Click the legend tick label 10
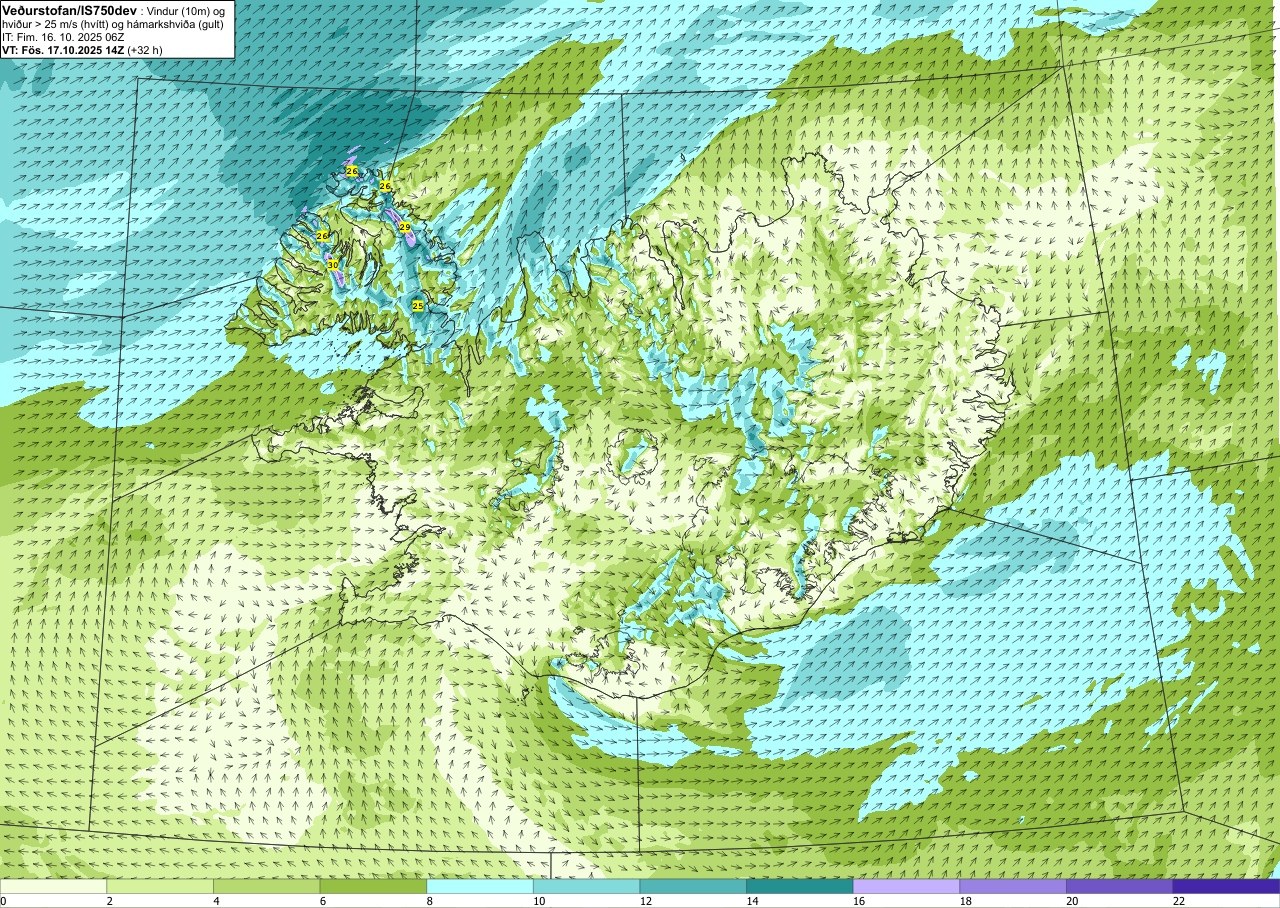Image resolution: width=1280 pixels, height=908 pixels. pos(539,901)
